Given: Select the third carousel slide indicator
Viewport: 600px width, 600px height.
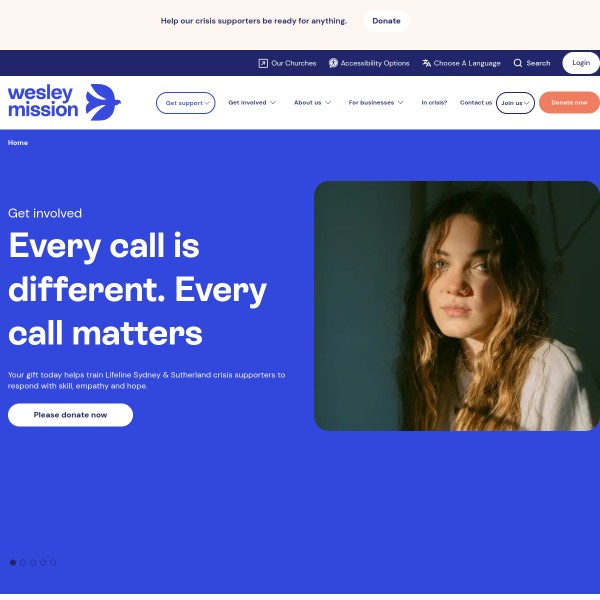Looking at the screenshot, I should coord(33,562).
